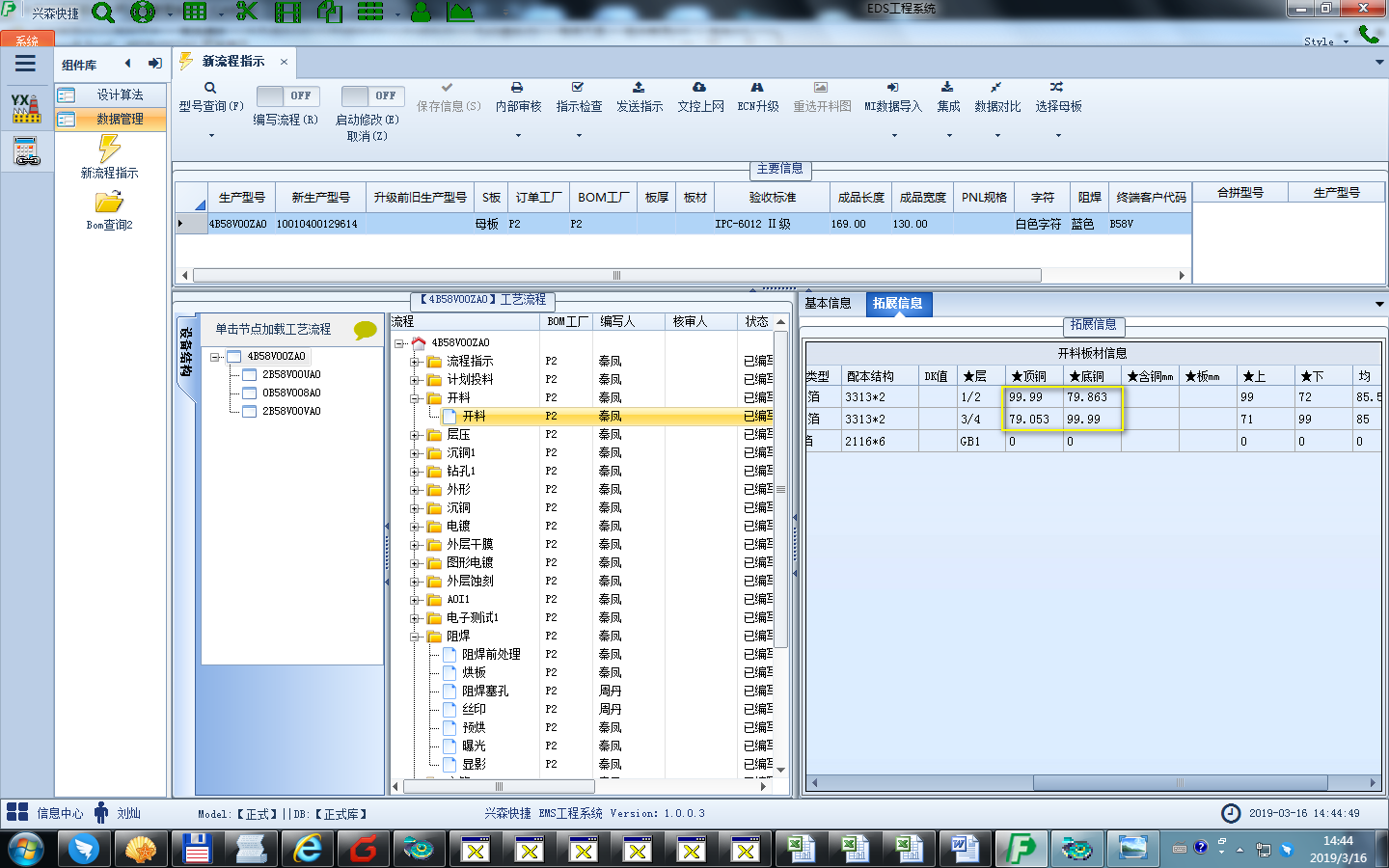Click the calculator icon in left sidebar
This screenshot has height=868, width=1389.
pyautogui.click(x=26, y=151)
